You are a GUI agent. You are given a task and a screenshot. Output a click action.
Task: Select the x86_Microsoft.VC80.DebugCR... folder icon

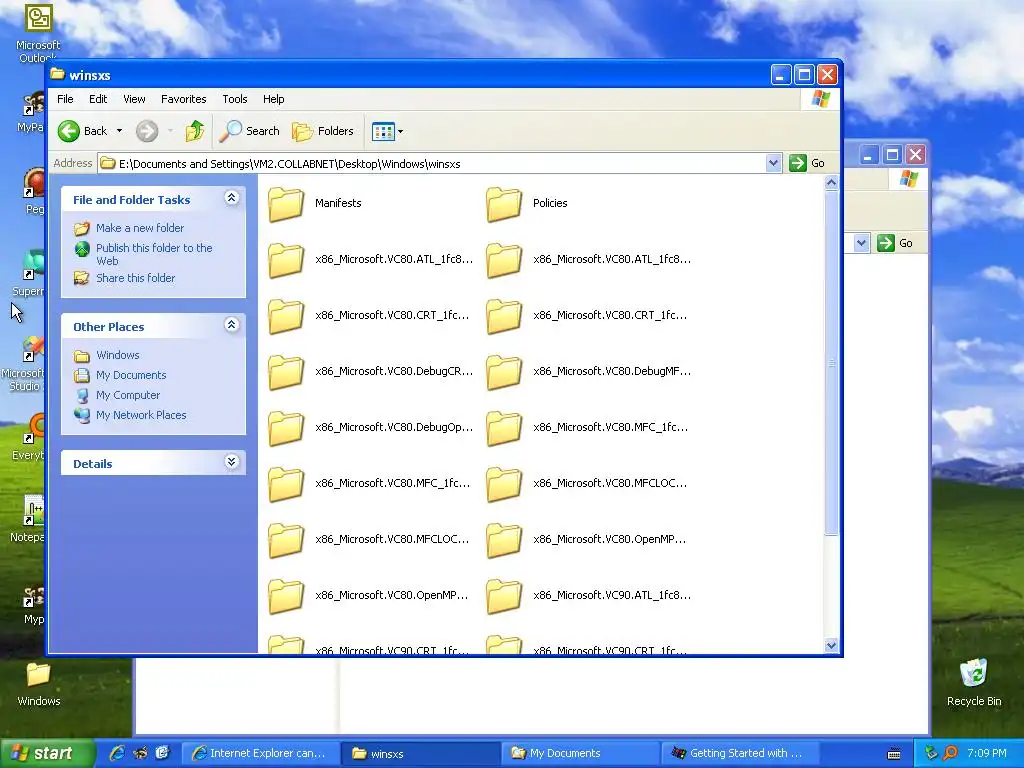click(286, 372)
